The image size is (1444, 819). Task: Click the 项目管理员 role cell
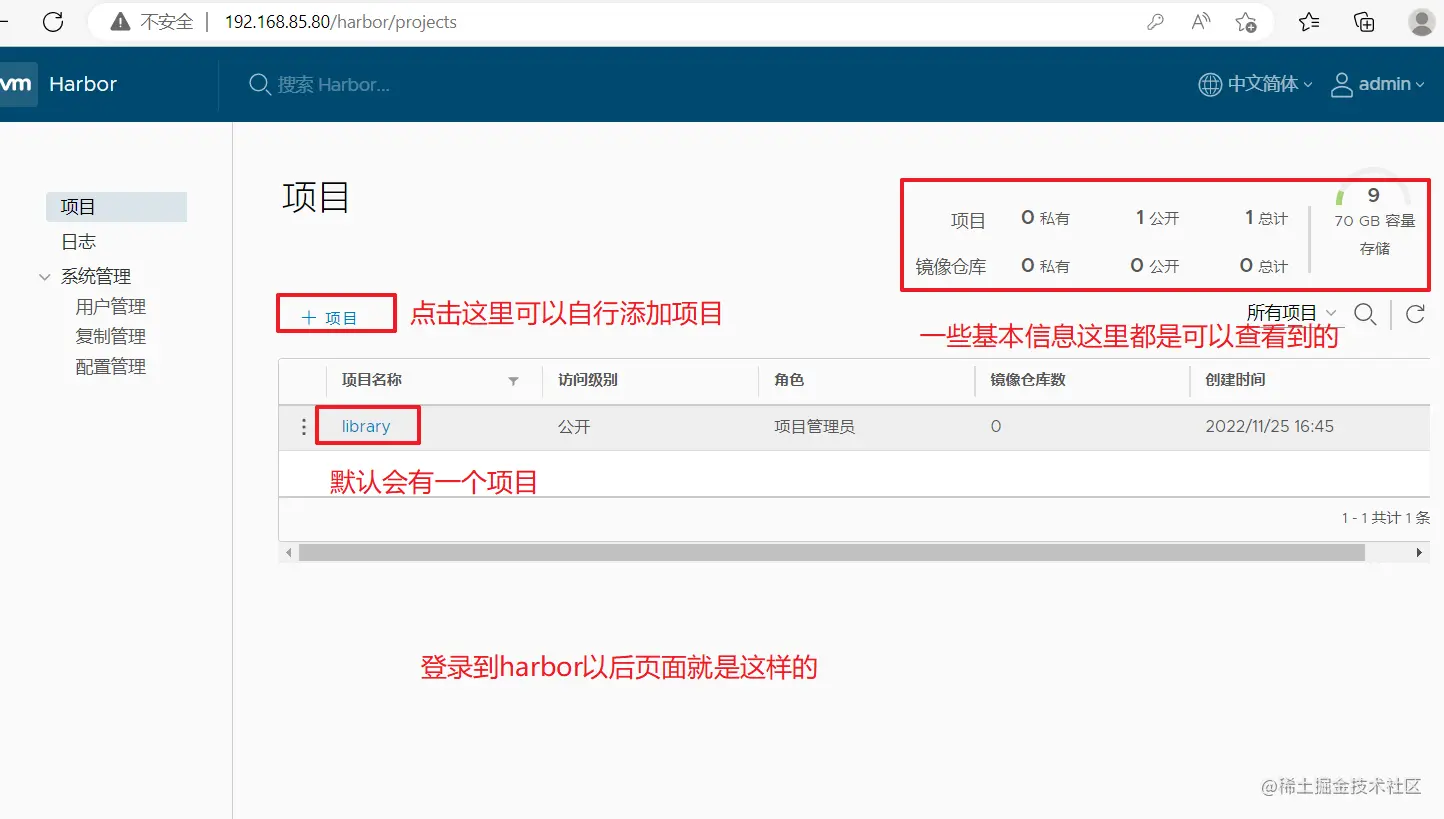[814, 427]
